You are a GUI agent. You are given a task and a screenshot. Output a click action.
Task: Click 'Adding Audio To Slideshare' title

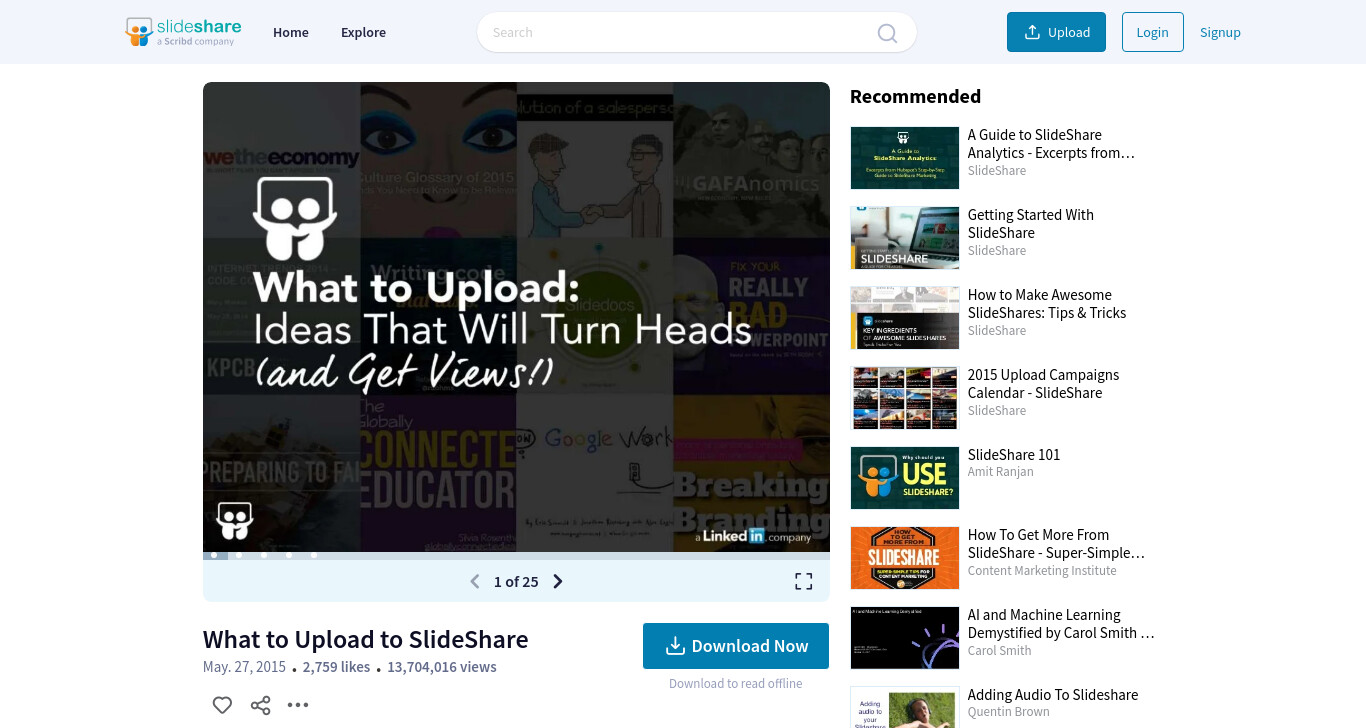pos(1053,695)
